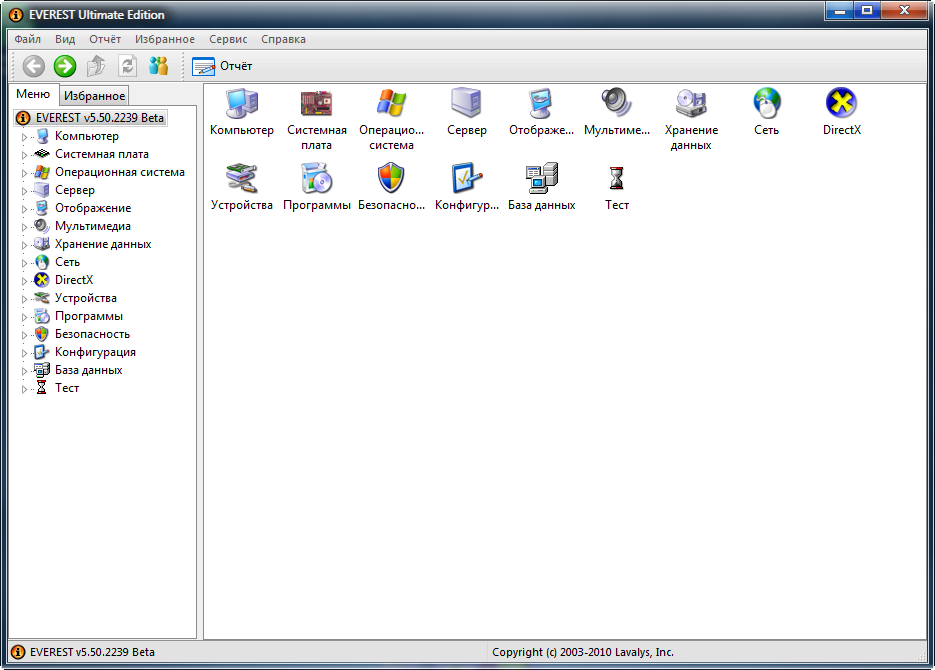Image resolution: width=935 pixels, height=670 pixels.
Task: Select База данных in the sidebar tree
Action: coord(88,370)
